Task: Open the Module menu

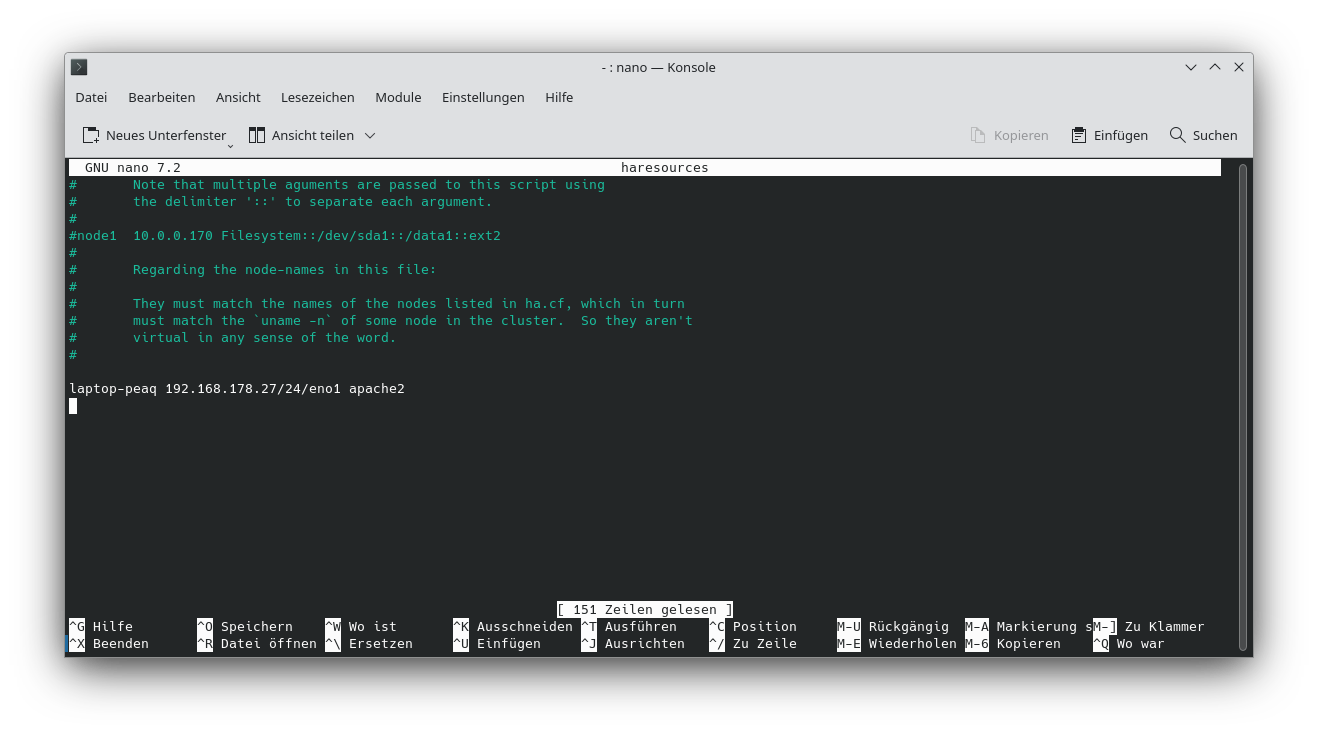Action: tap(398, 97)
